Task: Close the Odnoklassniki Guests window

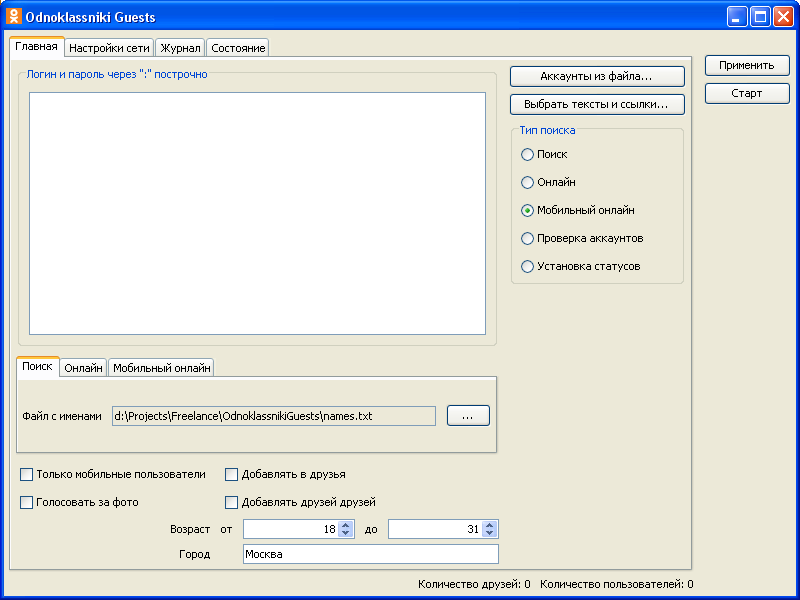Action: click(783, 17)
